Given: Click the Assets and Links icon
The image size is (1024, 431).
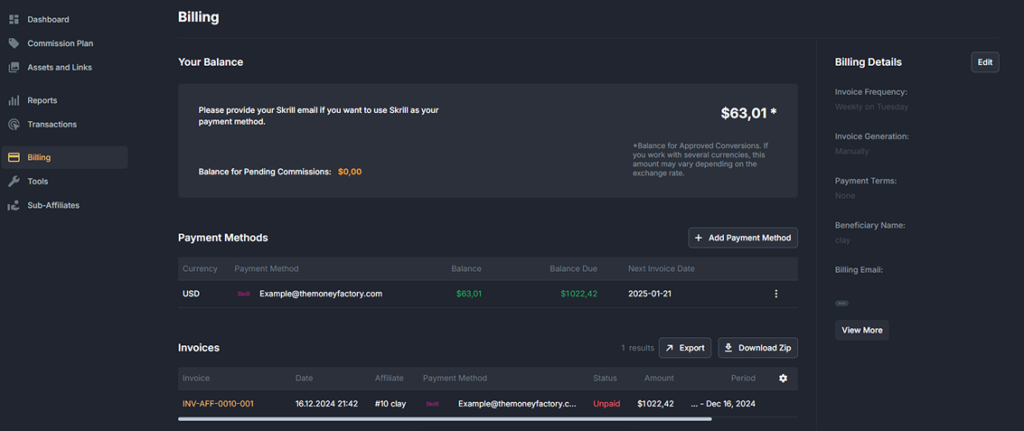Looking at the screenshot, I should 14,67.
